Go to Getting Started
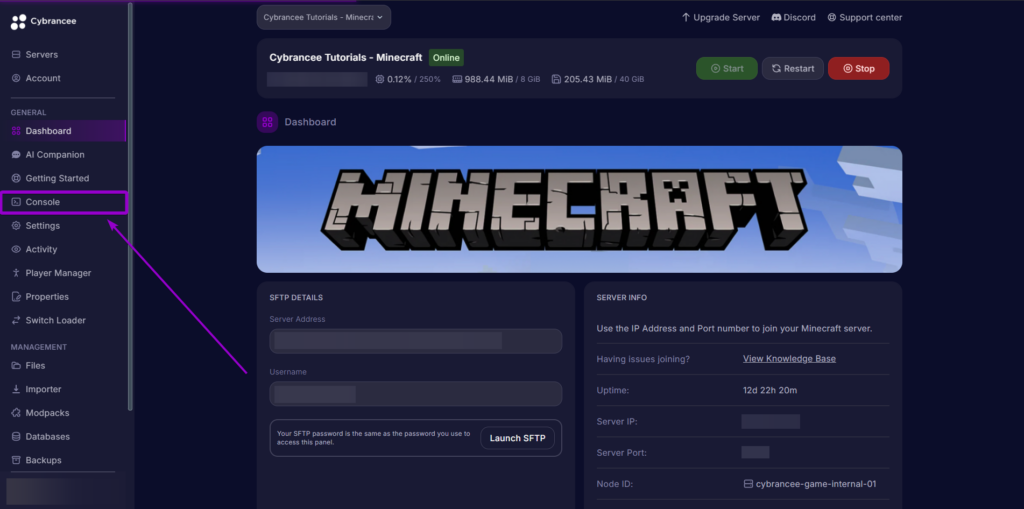Screen dimensions: 1024x509 (x=57, y=178)
